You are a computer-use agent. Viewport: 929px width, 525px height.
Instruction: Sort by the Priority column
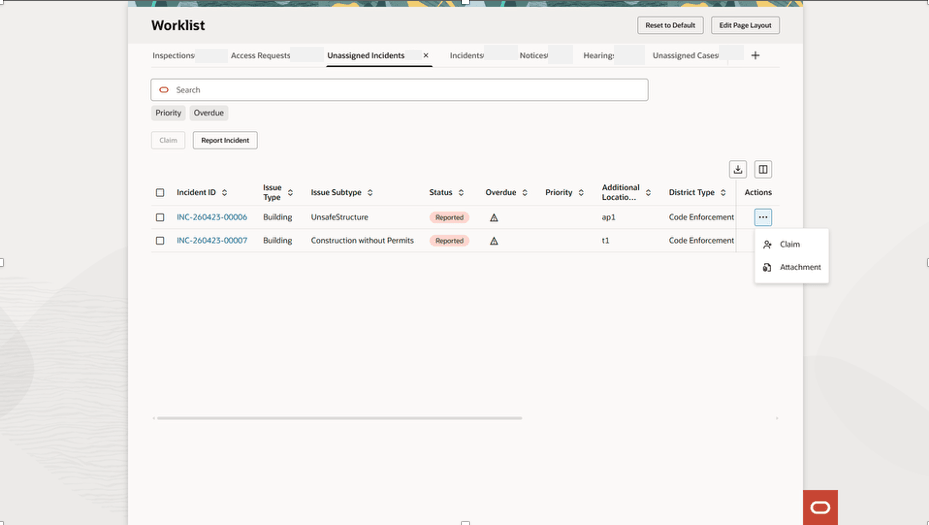coord(581,193)
